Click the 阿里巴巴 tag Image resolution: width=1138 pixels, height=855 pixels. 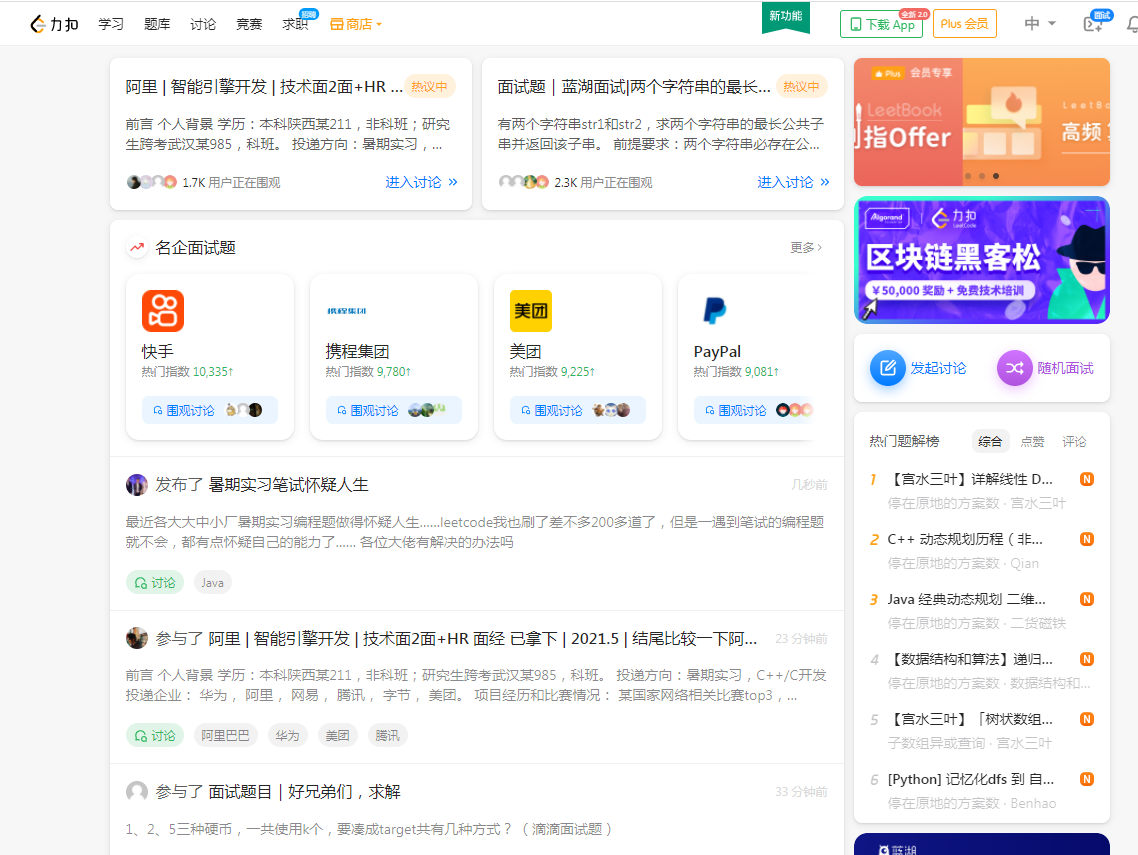225,736
